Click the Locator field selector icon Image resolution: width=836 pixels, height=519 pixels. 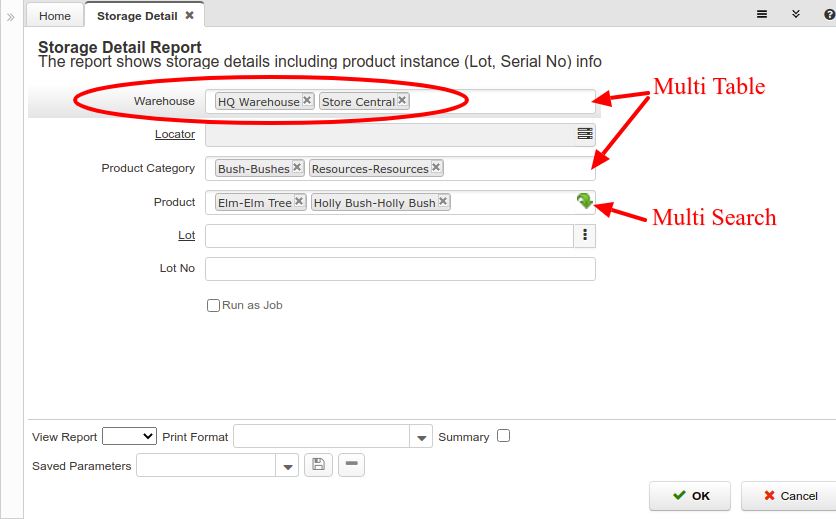[585, 134]
